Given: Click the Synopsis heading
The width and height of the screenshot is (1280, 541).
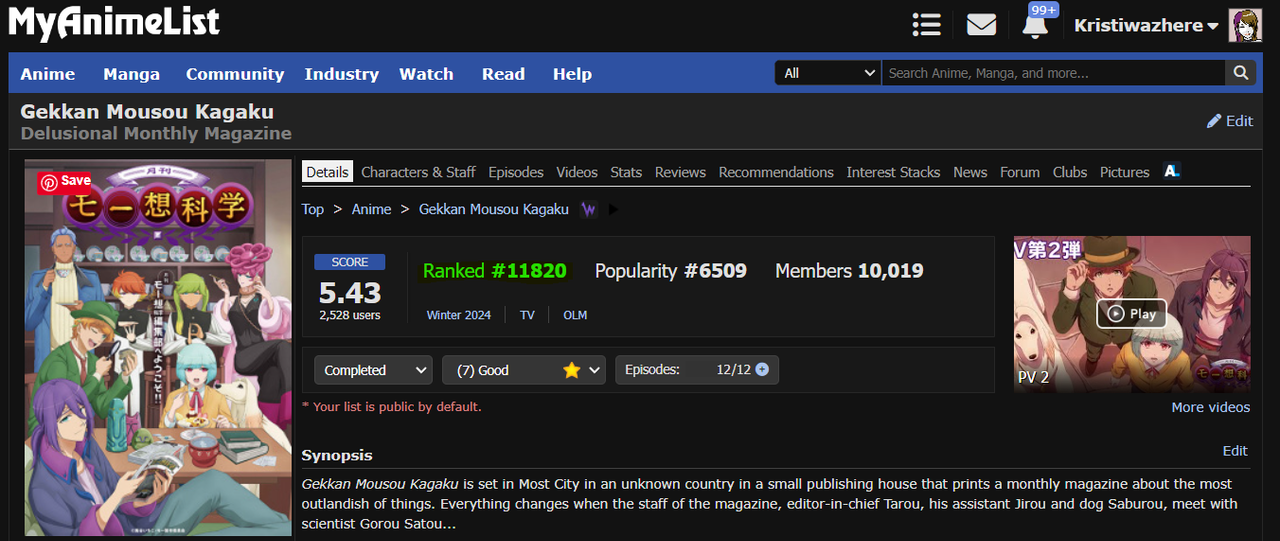Looking at the screenshot, I should pos(337,455).
